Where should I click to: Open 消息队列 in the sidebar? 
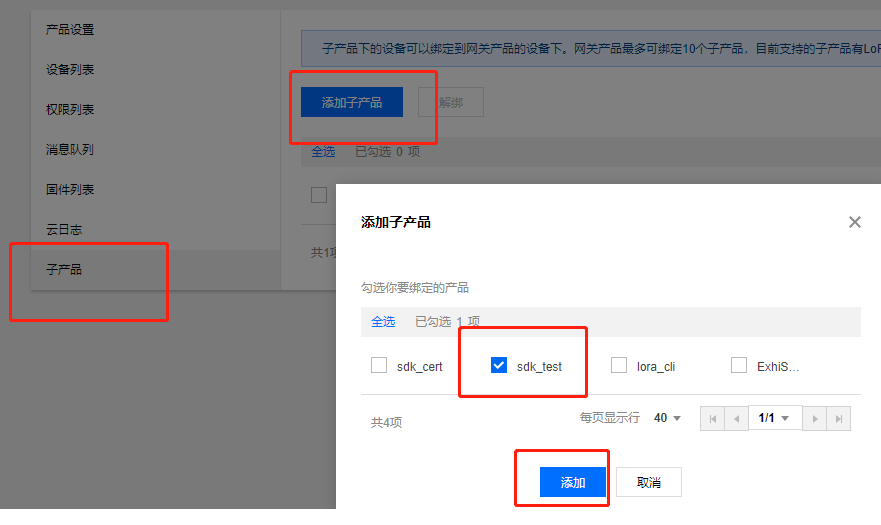(x=70, y=150)
